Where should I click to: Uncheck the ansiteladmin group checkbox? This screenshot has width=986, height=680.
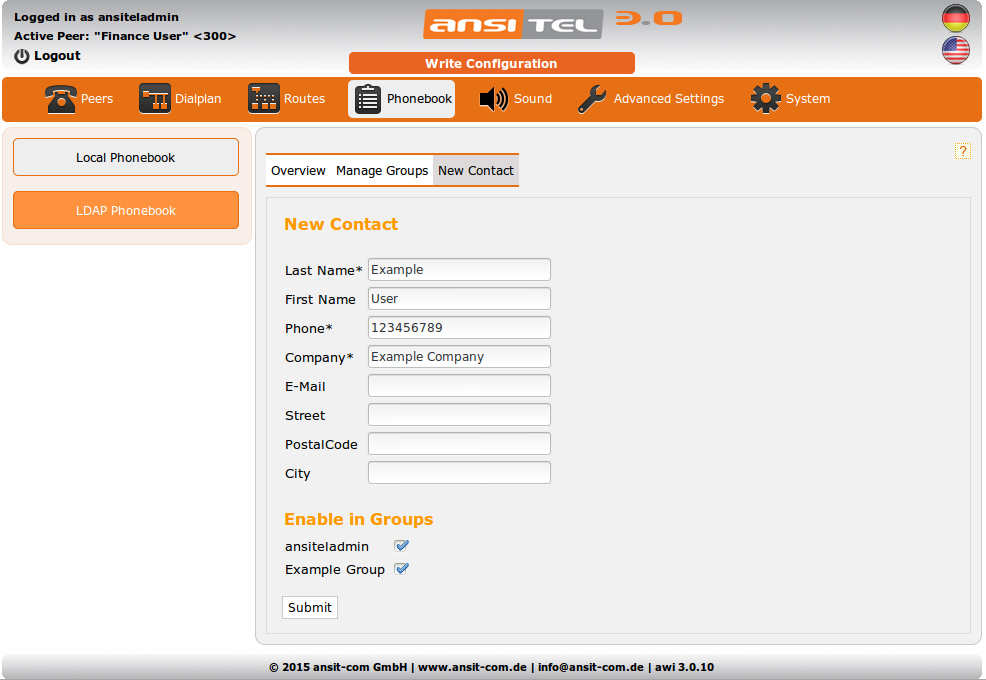point(401,546)
